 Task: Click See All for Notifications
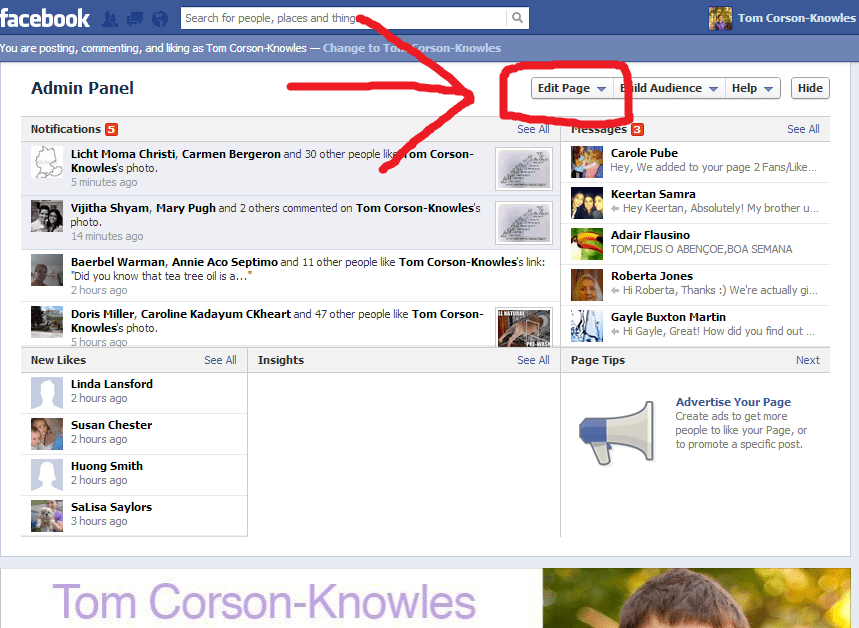[x=533, y=129]
